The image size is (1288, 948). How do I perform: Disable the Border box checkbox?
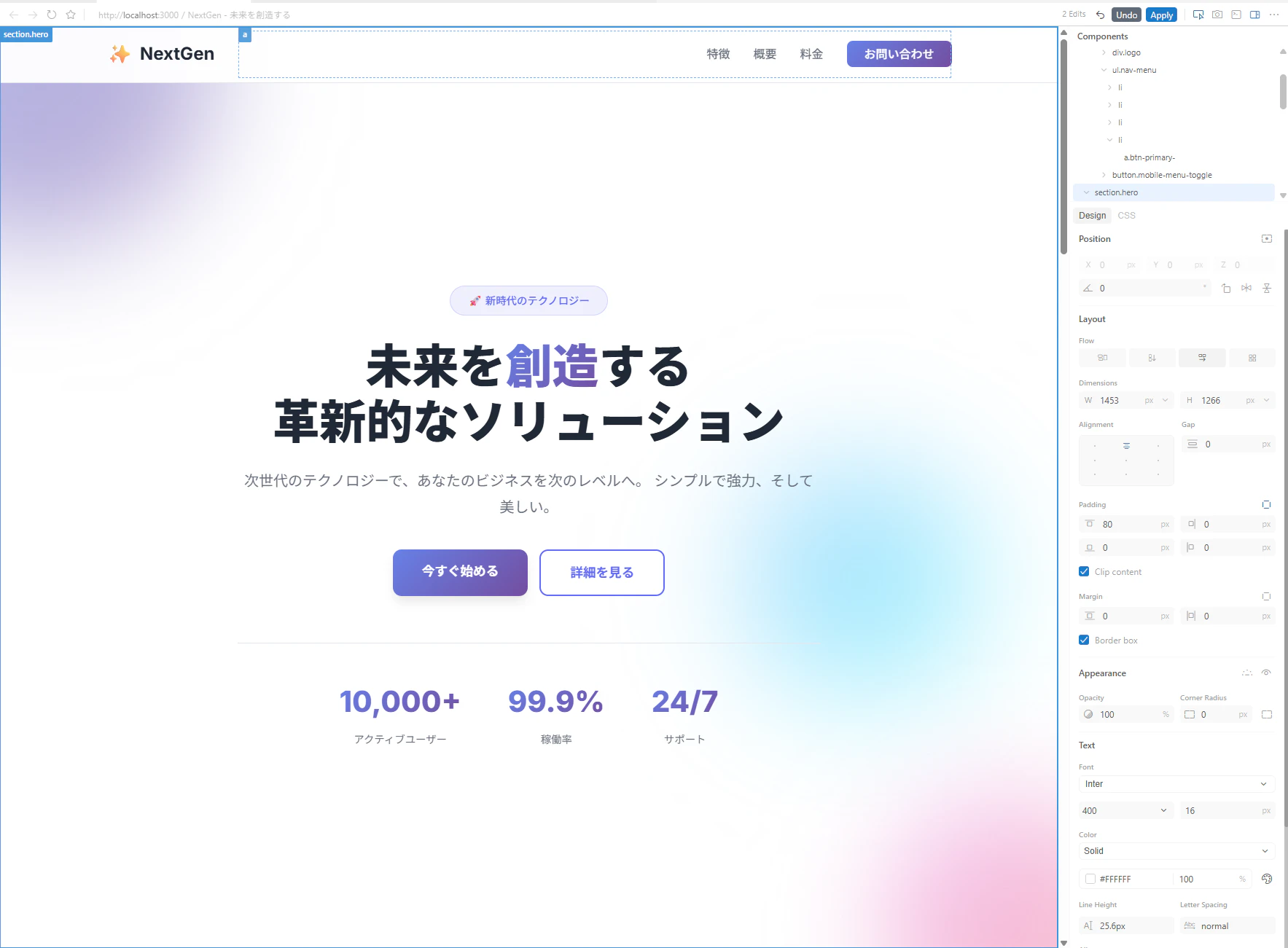click(x=1084, y=640)
